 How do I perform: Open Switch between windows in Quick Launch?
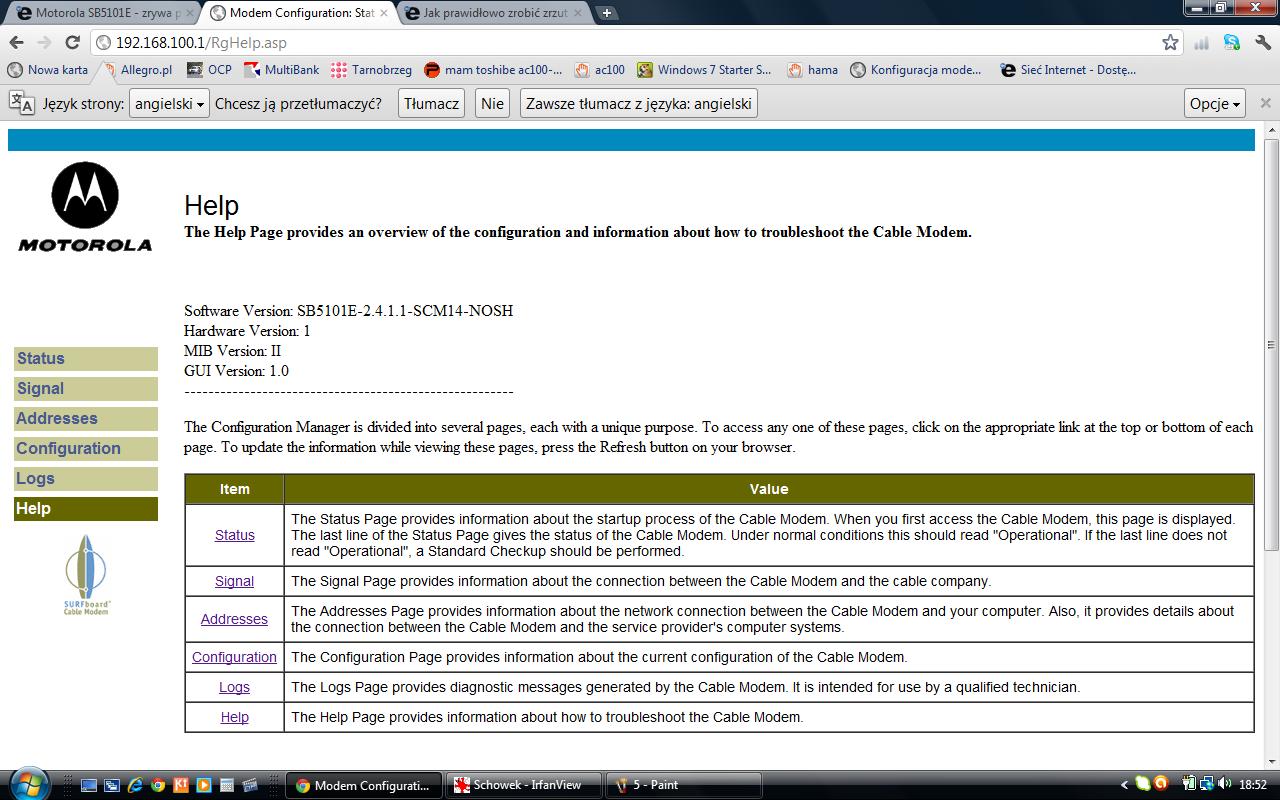coord(111,785)
